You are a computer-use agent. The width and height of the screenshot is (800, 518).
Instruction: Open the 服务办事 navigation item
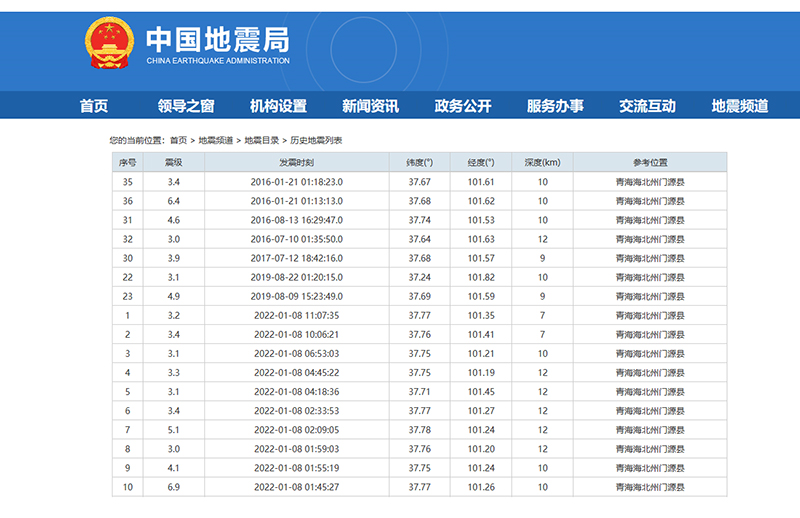pos(555,106)
